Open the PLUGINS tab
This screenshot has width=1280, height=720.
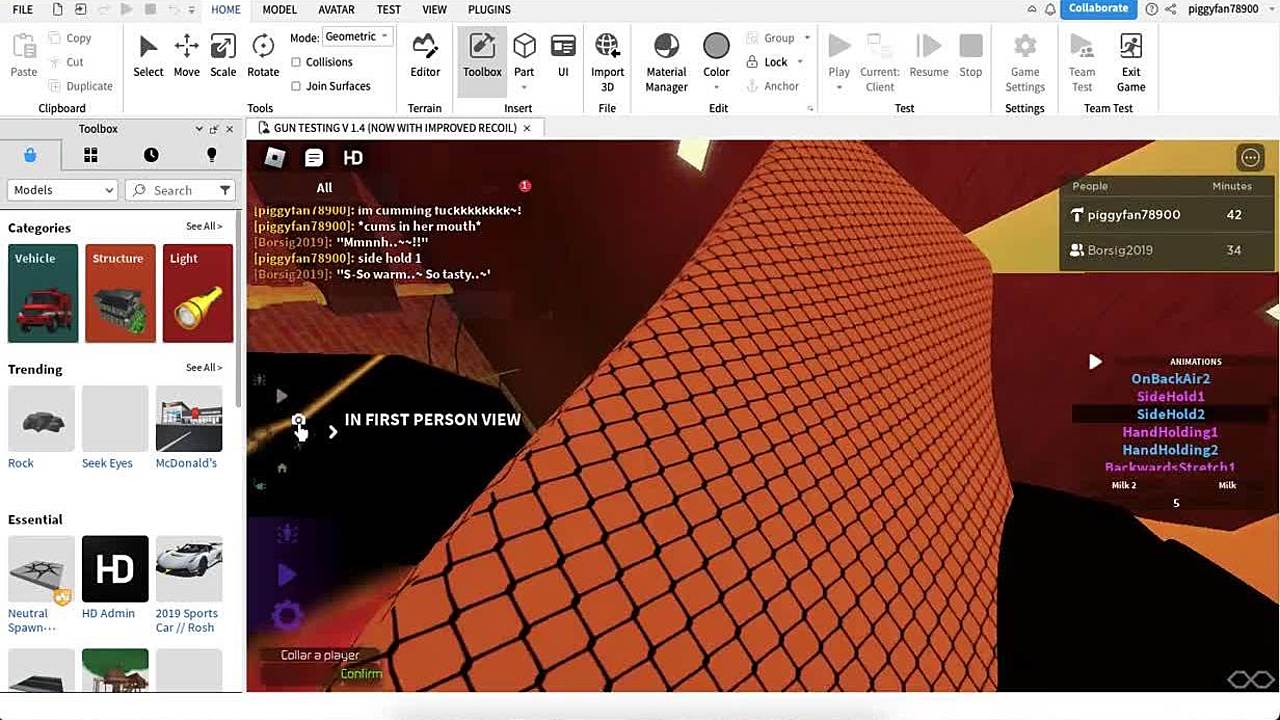[x=489, y=10]
